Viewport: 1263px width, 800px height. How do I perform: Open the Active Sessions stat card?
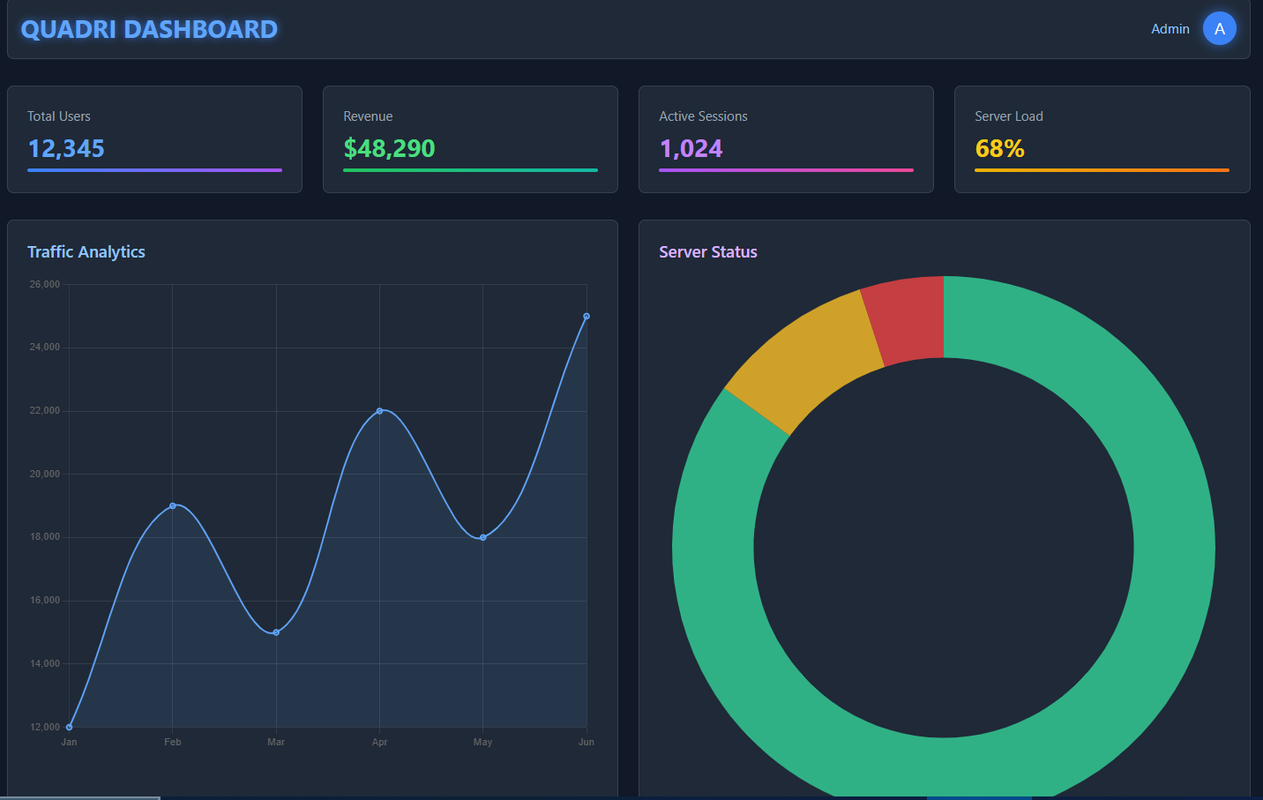click(x=786, y=139)
